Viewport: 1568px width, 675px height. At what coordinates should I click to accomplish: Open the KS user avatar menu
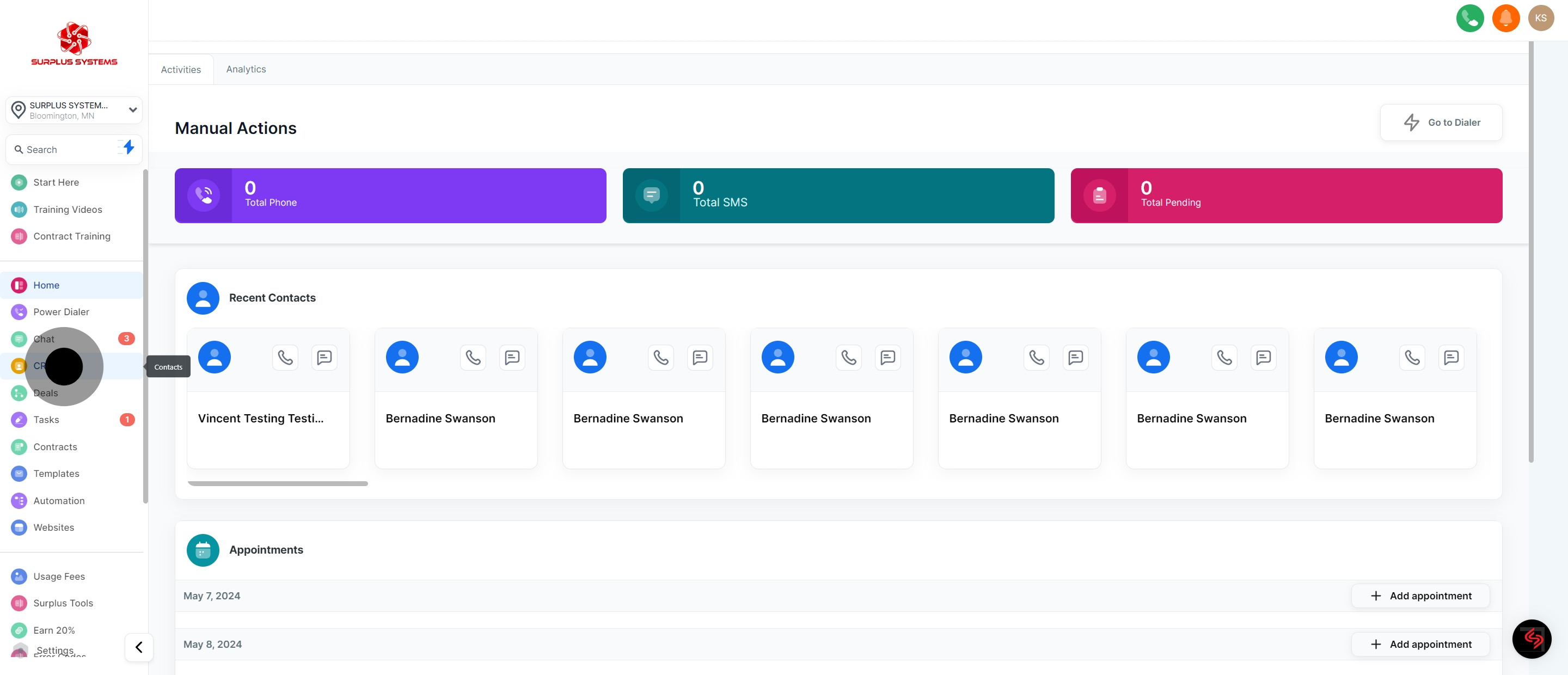1541,19
